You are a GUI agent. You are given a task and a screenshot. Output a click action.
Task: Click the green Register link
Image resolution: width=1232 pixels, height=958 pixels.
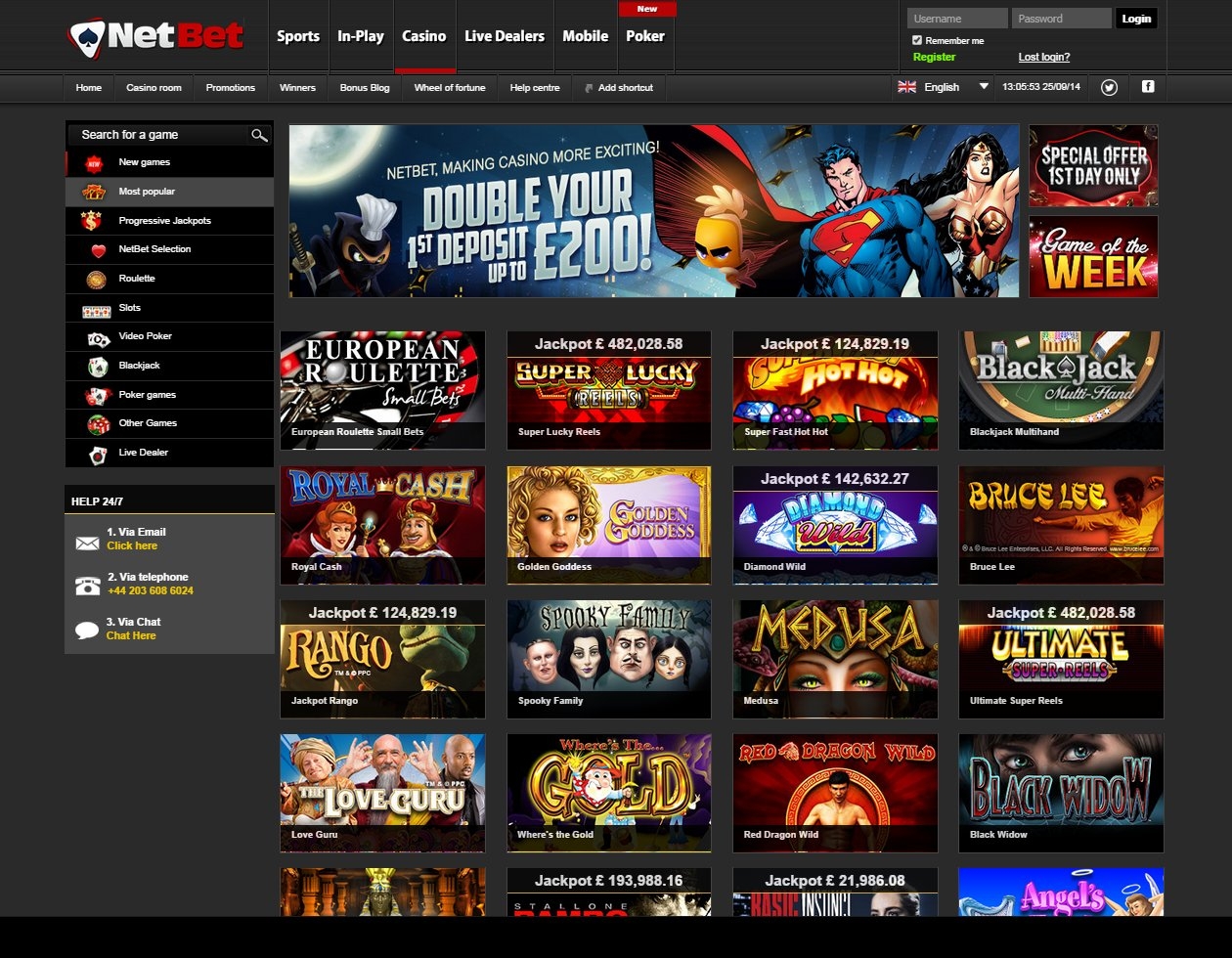pyautogui.click(x=934, y=57)
